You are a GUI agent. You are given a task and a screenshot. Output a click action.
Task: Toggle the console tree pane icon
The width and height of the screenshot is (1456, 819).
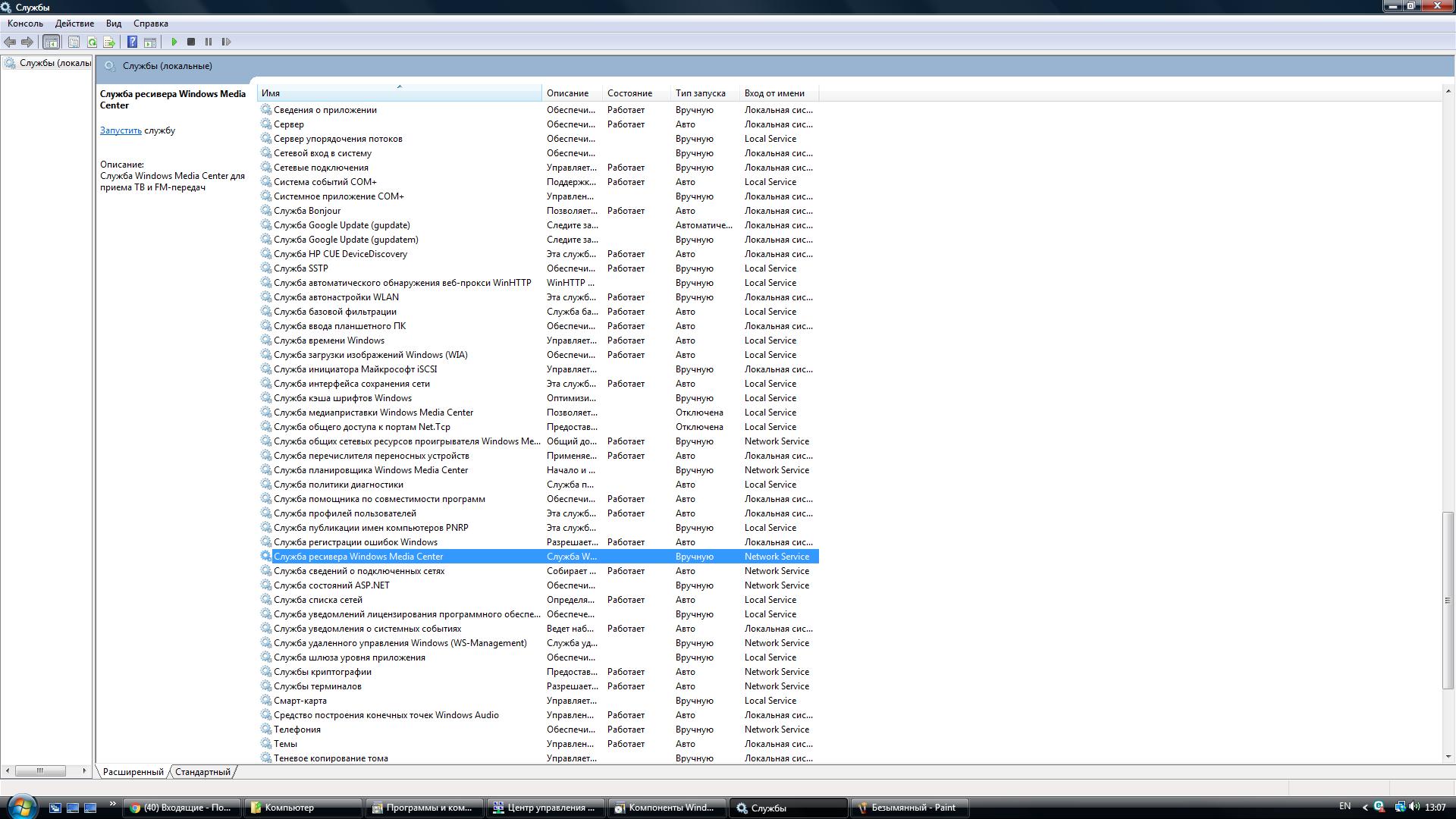pyautogui.click(x=51, y=42)
